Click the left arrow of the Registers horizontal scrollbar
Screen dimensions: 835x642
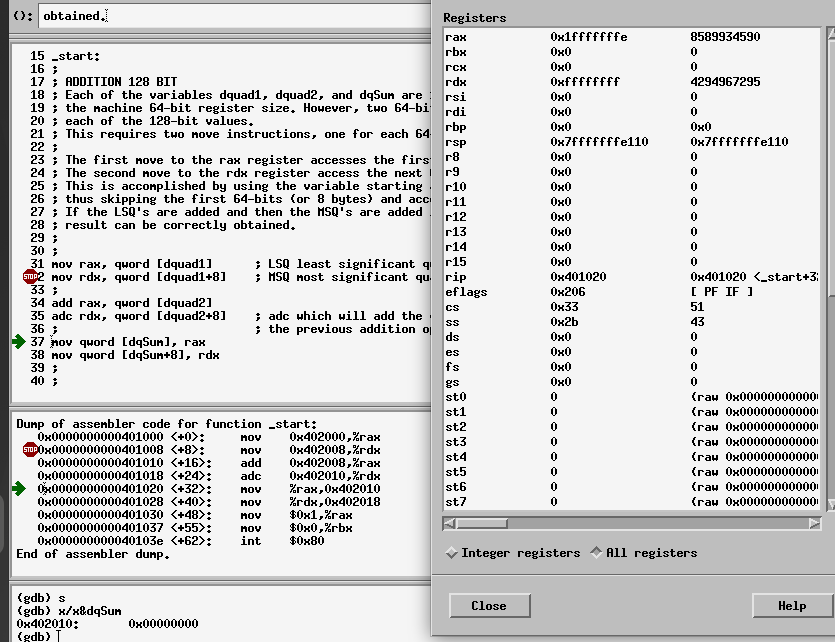click(x=449, y=523)
